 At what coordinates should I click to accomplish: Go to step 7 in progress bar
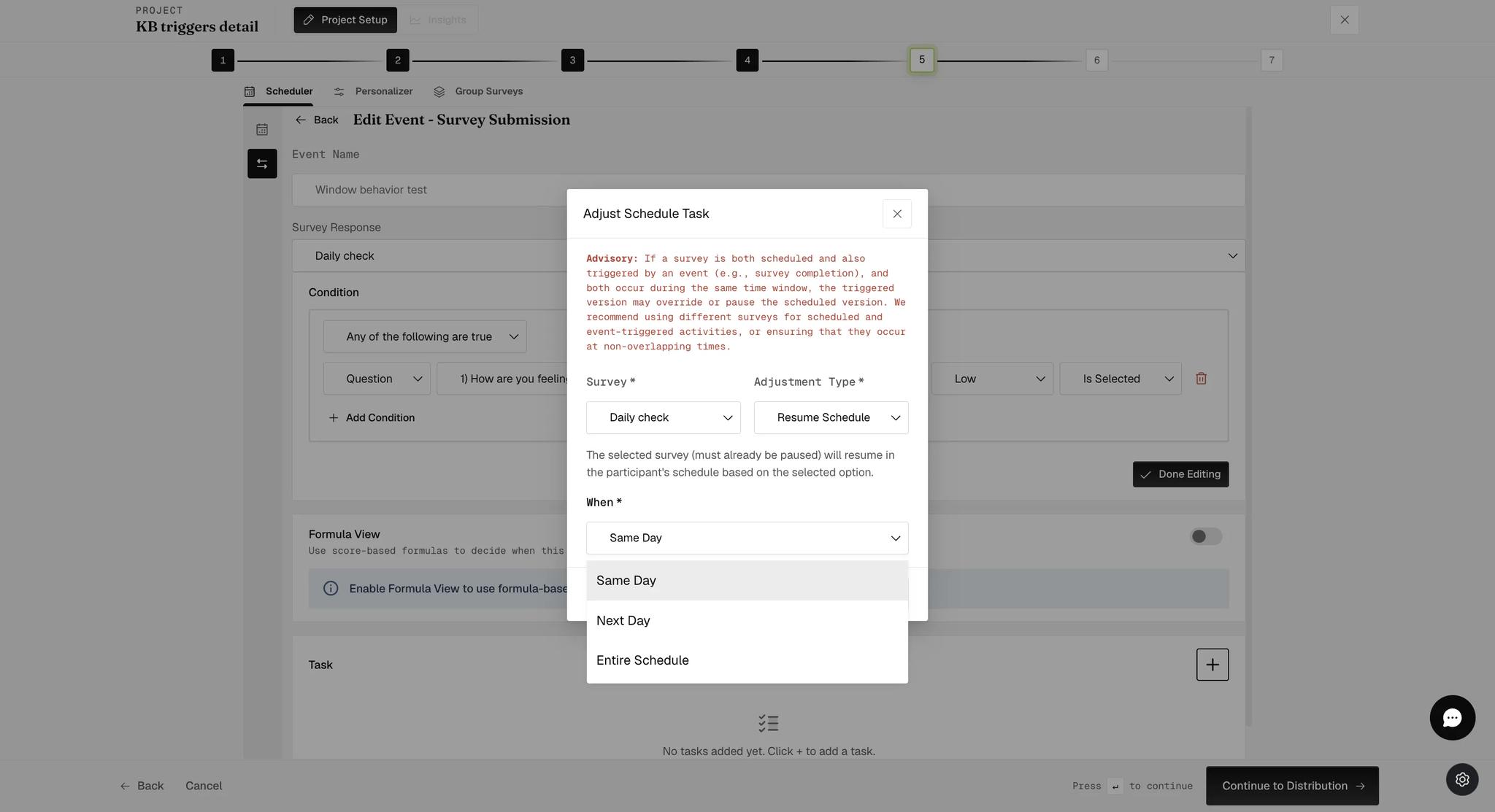tap(1272, 60)
